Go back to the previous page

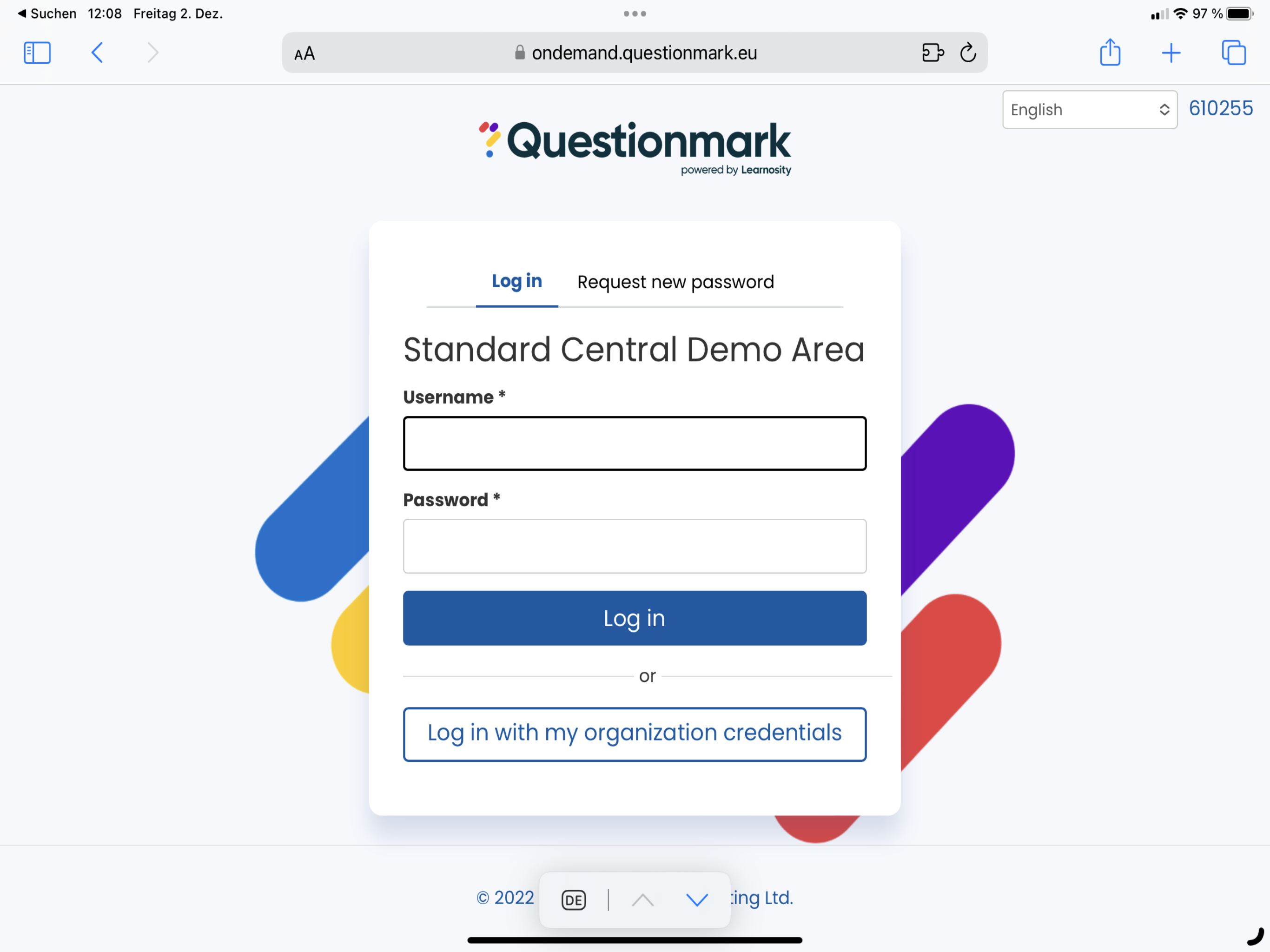pos(97,53)
